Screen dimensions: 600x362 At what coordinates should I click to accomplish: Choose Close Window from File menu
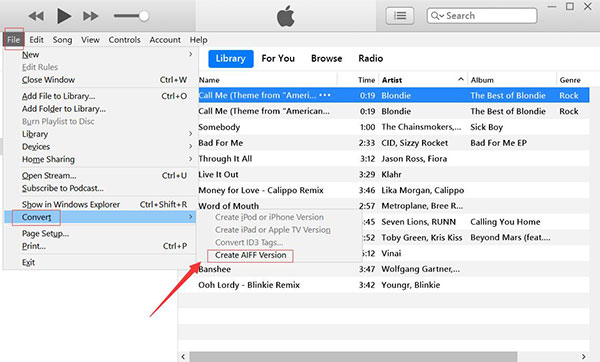point(101,80)
